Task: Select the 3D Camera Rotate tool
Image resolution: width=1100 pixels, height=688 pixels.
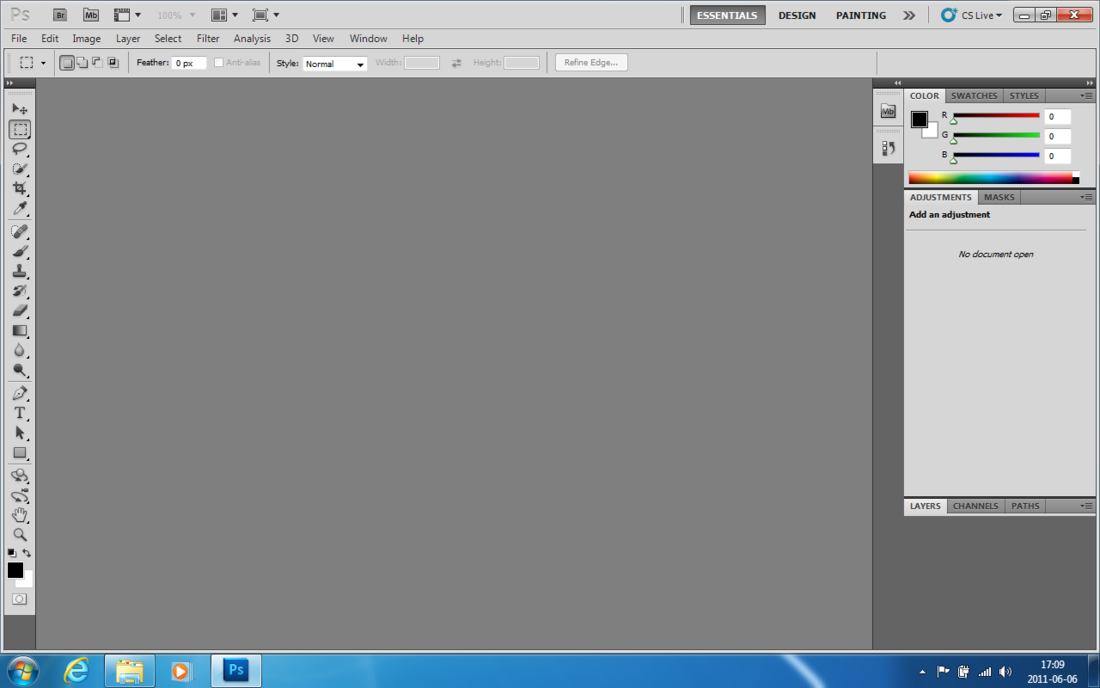Action: [x=20, y=496]
